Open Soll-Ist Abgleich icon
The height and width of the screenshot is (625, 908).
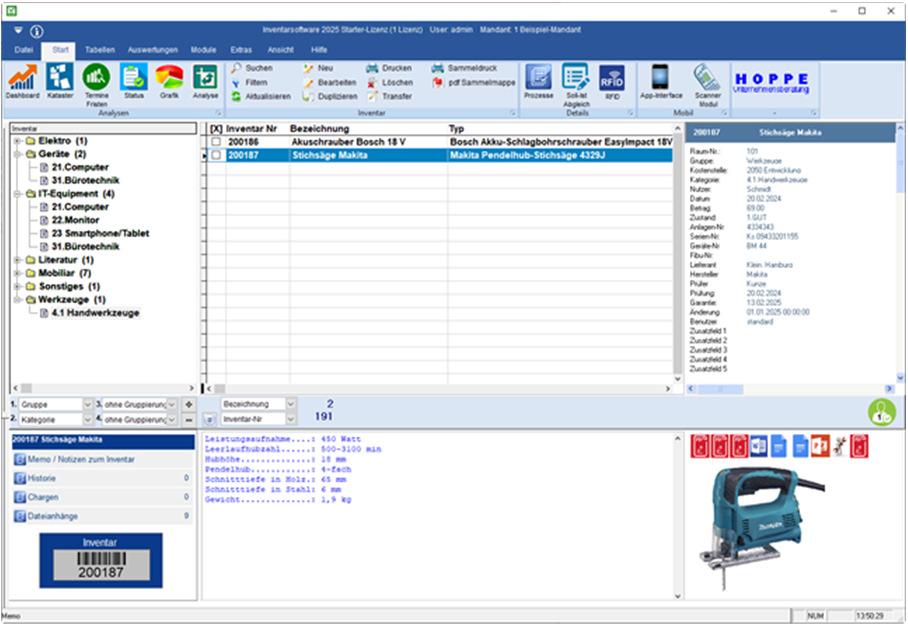[576, 85]
